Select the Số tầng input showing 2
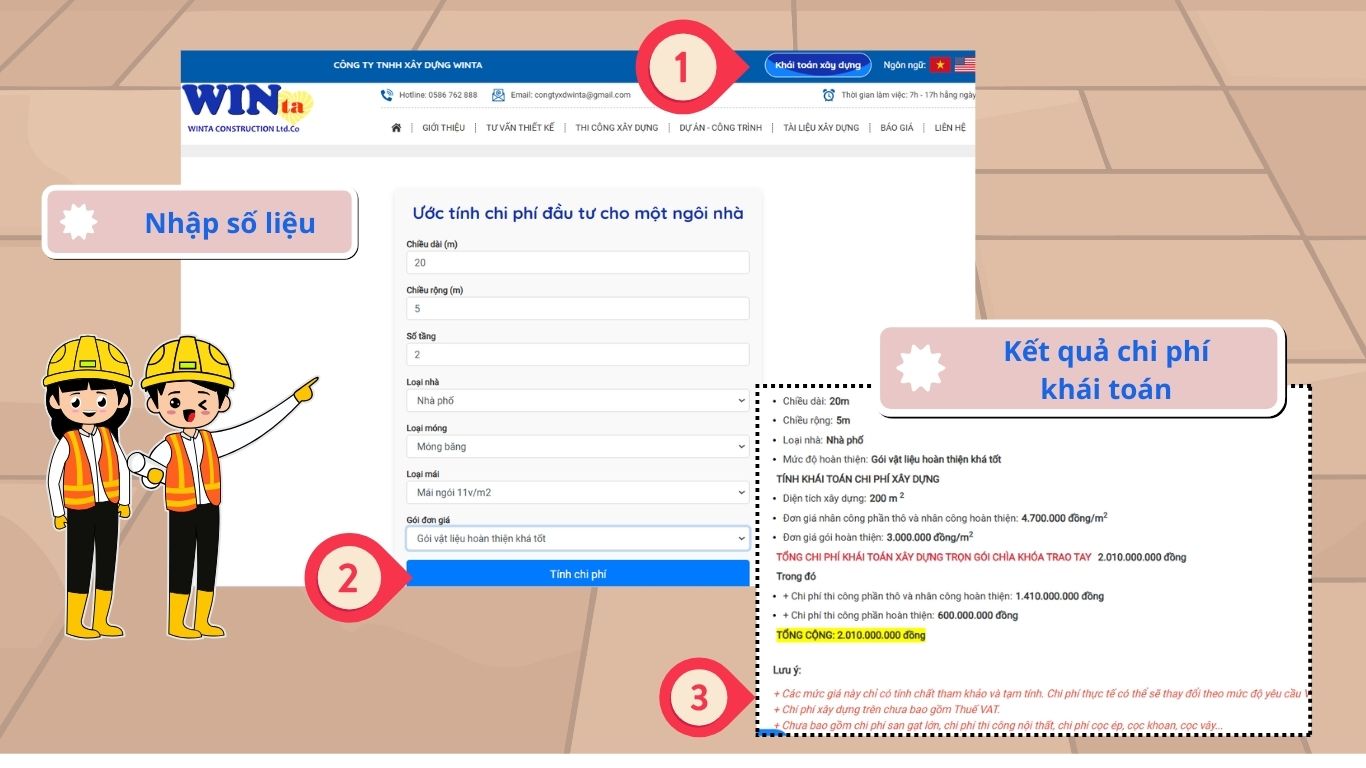1366x768 pixels. pyautogui.click(x=578, y=354)
